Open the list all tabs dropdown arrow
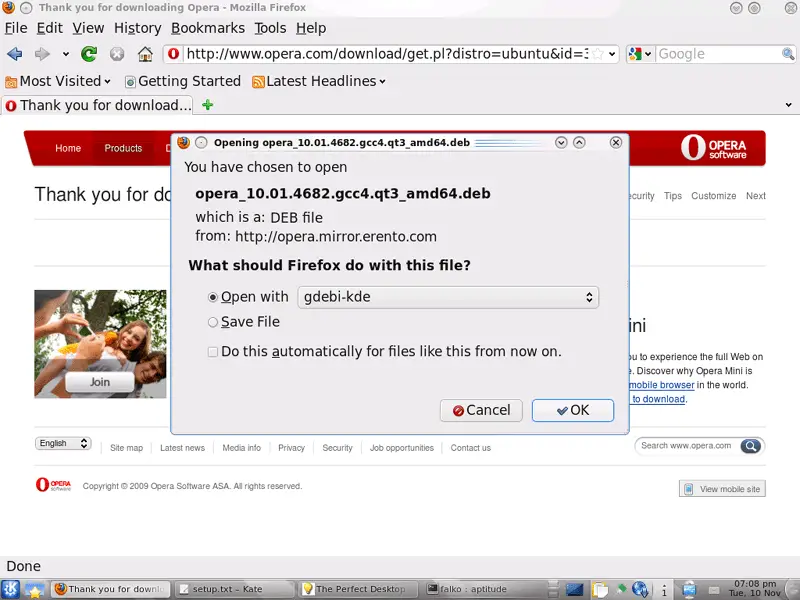800x600 pixels. pos(788,105)
